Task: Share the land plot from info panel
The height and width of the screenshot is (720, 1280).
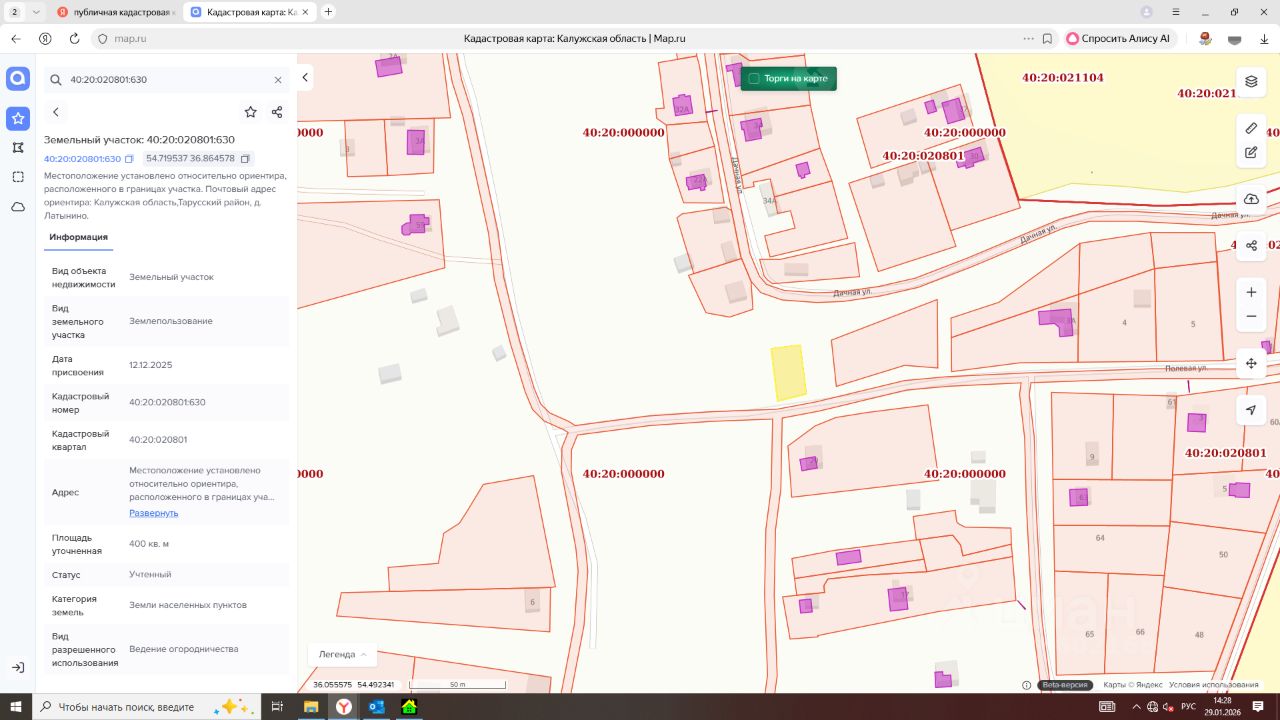Action: tap(277, 112)
